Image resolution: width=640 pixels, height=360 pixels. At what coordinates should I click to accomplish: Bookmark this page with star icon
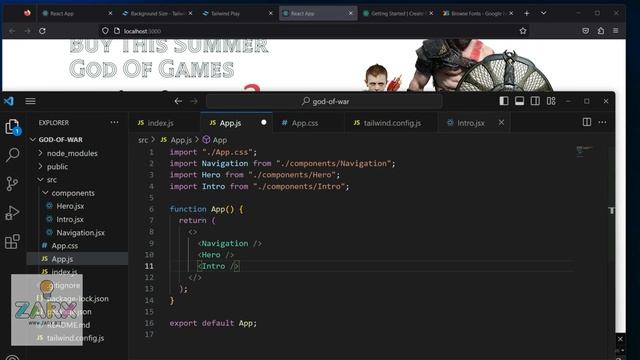tap(523, 31)
